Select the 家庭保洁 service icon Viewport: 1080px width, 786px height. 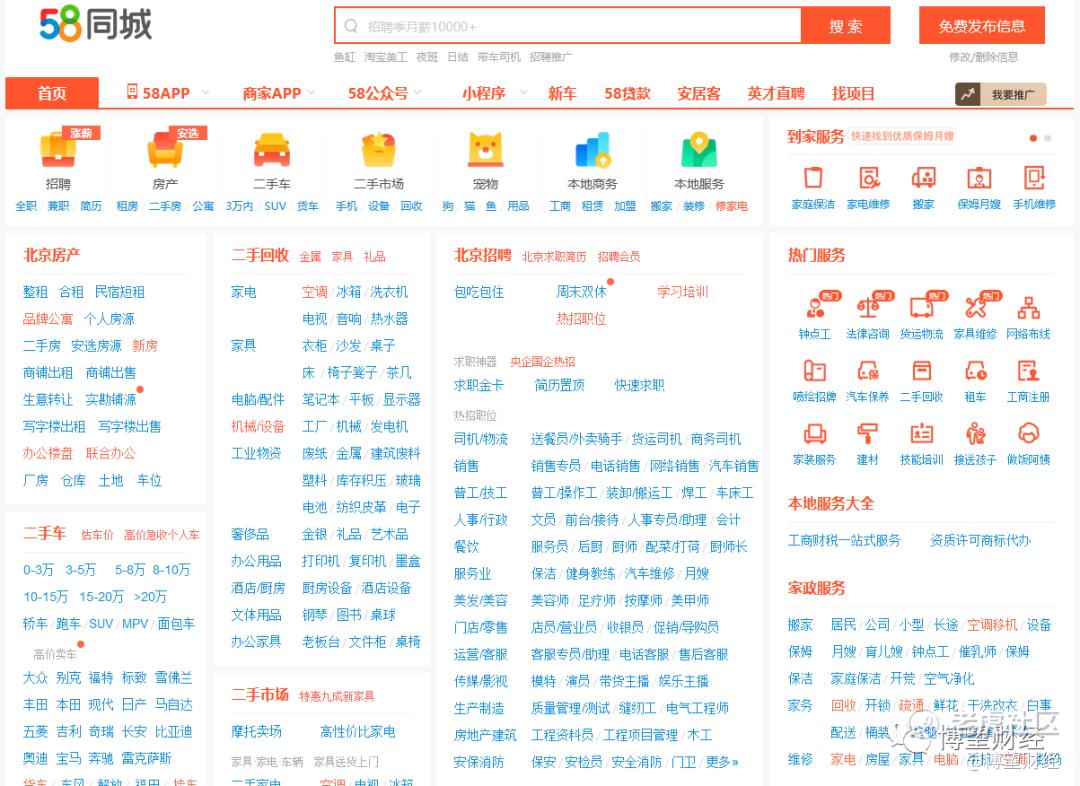pos(813,178)
